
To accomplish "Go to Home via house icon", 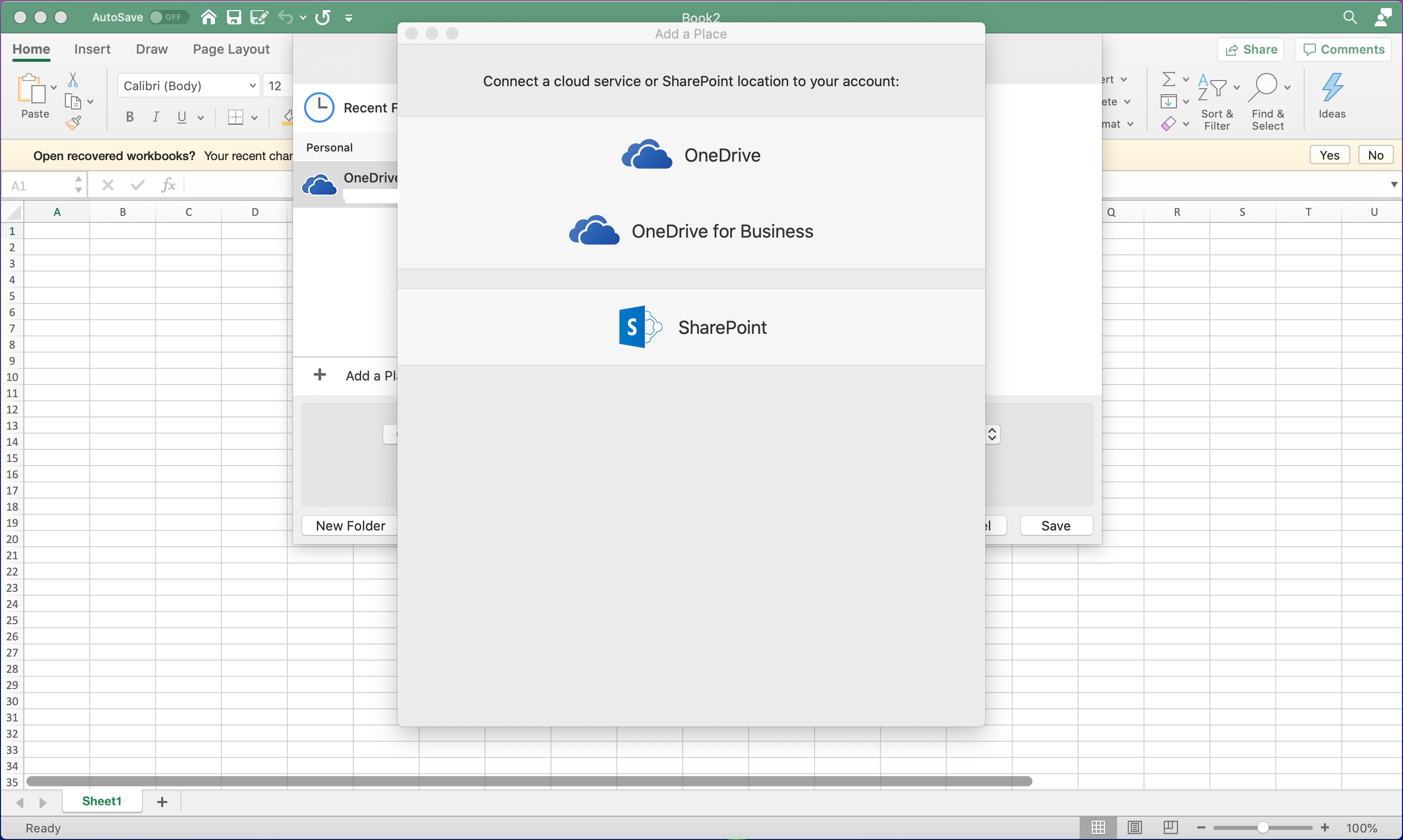I will [x=208, y=18].
